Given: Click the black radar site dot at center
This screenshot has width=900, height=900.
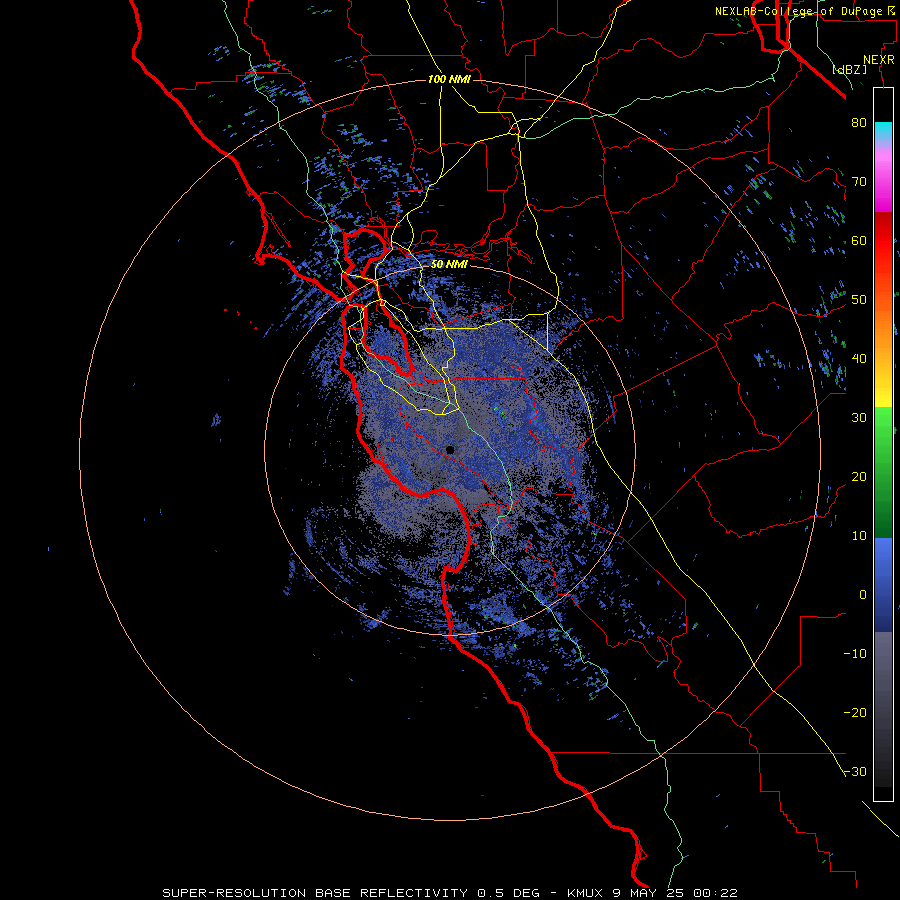Looking at the screenshot, I should pos(450,450).
